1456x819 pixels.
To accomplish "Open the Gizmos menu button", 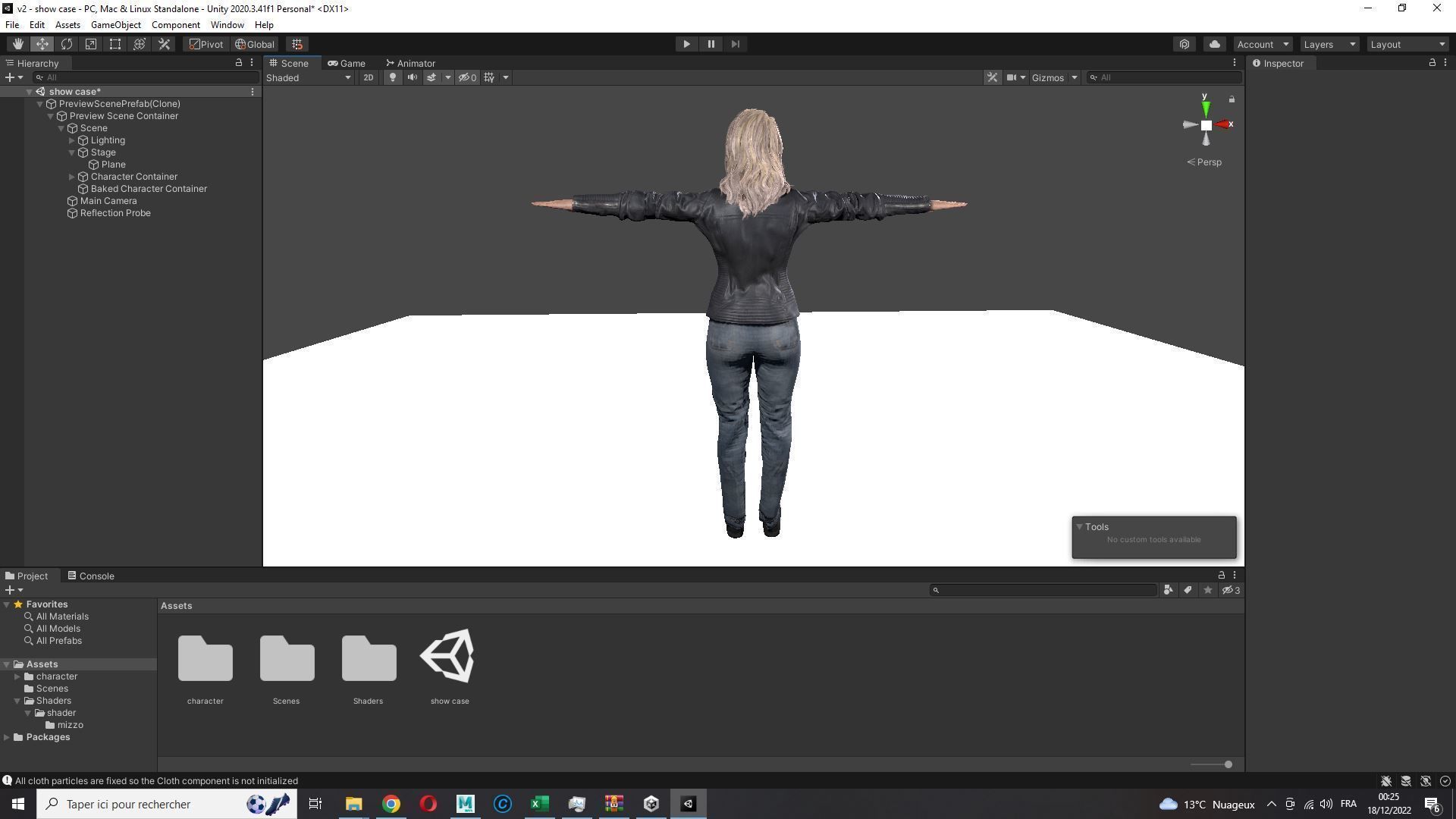I will pos(1047,77).
